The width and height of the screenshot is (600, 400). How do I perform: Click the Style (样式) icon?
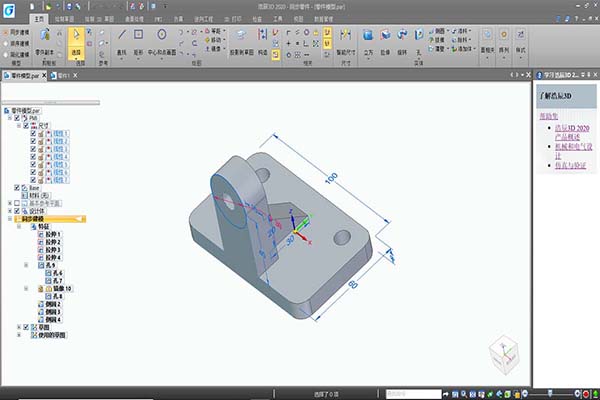[x=520, y=35]
